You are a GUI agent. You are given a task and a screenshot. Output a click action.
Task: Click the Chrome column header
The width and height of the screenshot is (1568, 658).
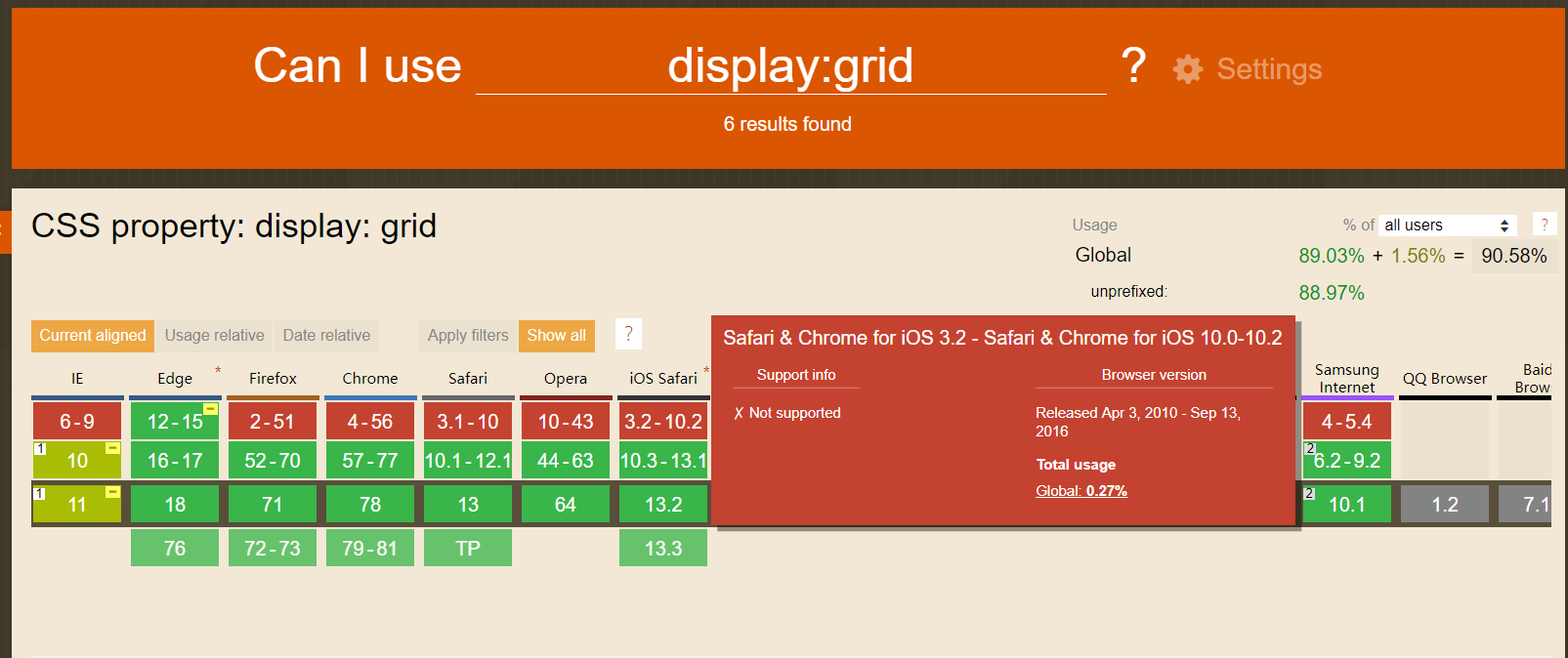[x=370, y=379]
